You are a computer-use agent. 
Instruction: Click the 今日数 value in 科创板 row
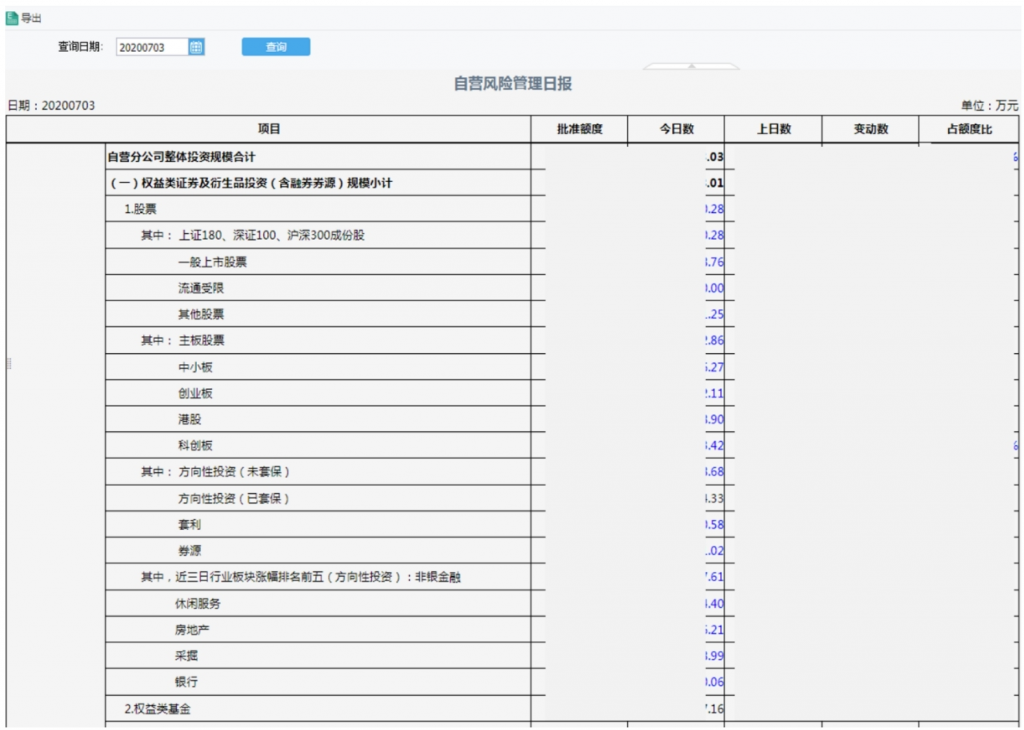coord(714,445)
